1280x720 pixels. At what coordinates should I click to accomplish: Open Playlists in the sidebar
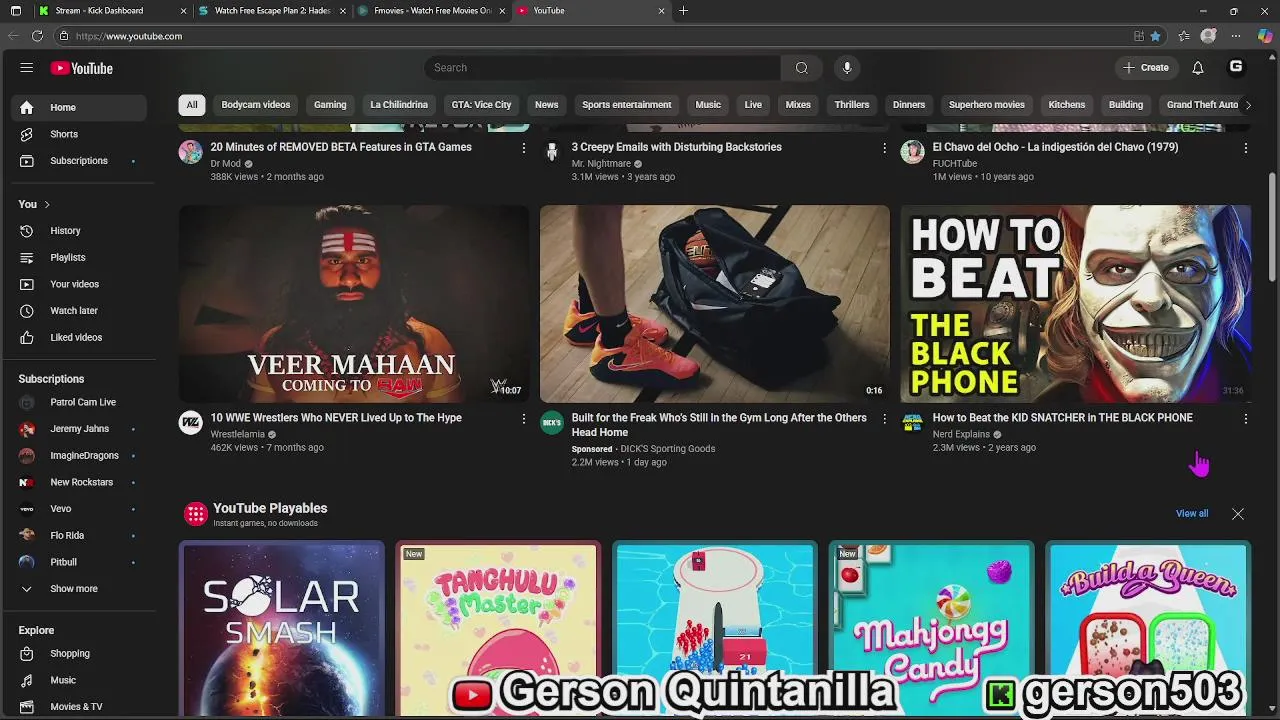[x=79, y=257]
